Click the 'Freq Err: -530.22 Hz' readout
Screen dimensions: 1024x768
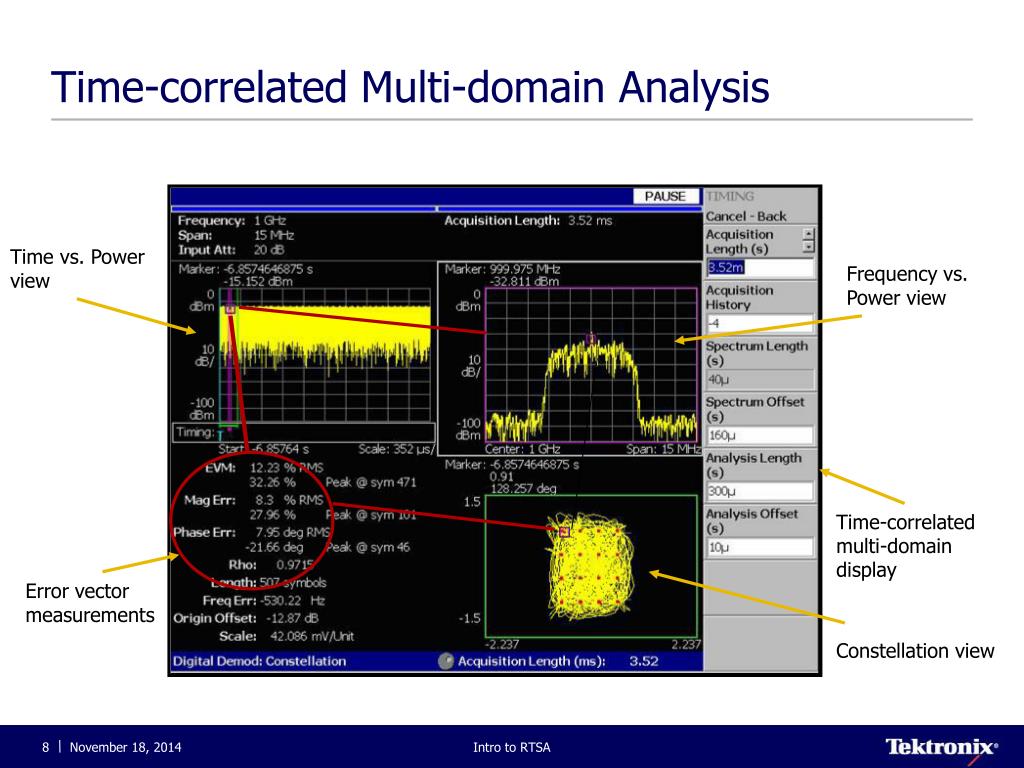click(x=264, y=600)
